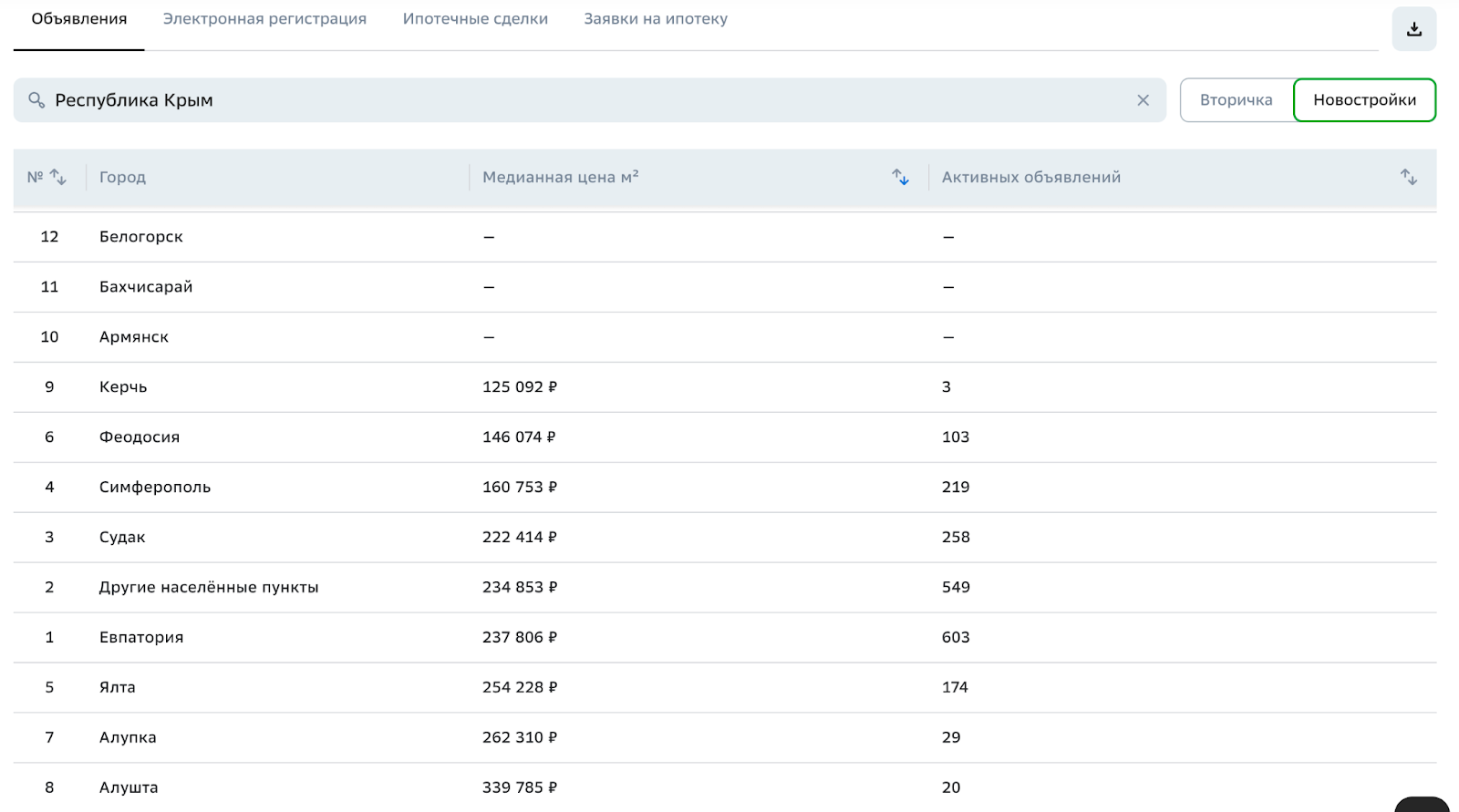Click listings count 549
The width and height of the screenshot is (1459, 812).
[x=956, y=588]
